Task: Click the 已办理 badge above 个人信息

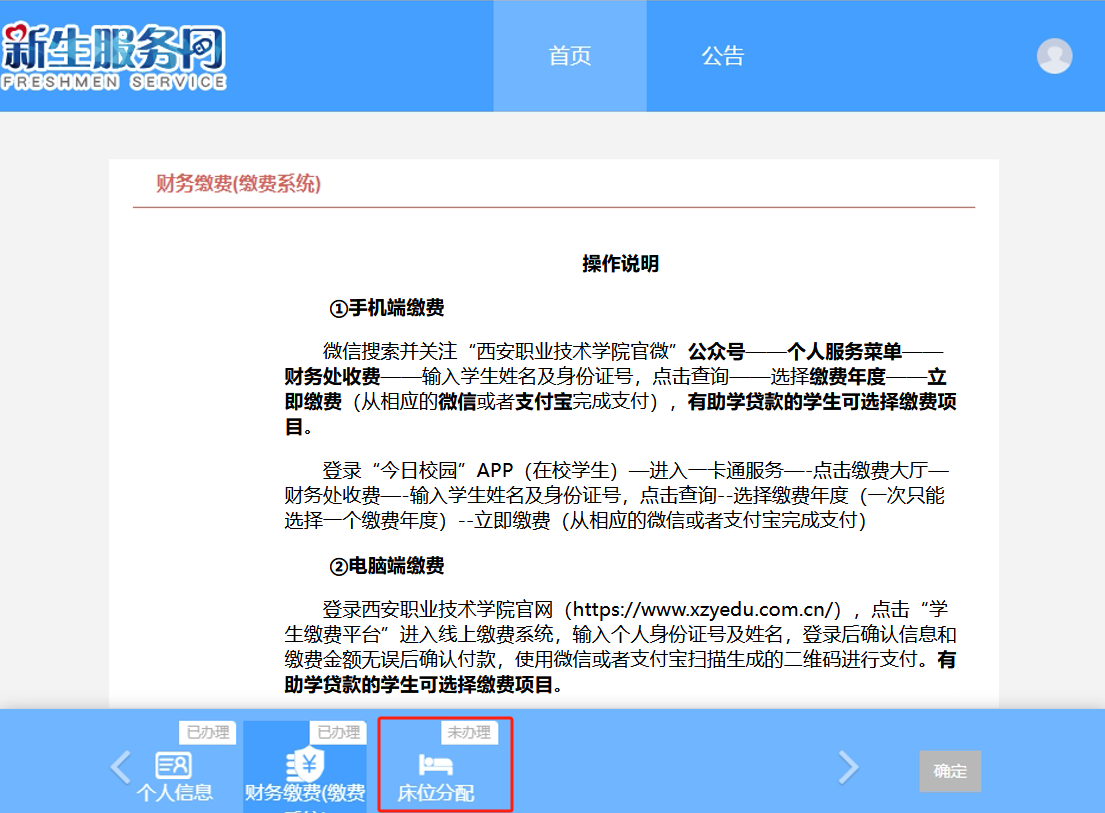Action: [x=206, y=732]
